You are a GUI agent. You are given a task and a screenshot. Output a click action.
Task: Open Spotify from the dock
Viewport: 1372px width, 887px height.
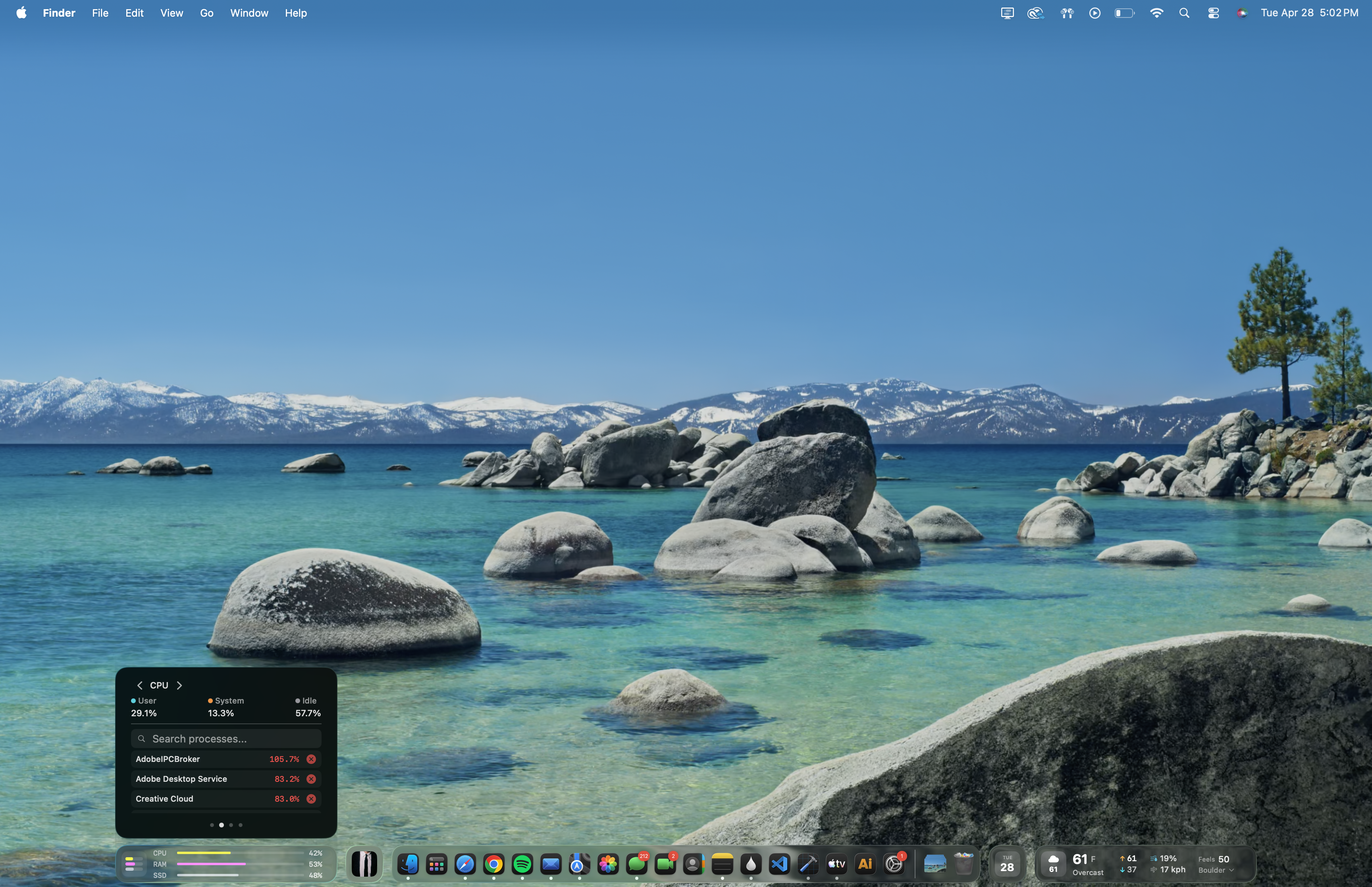pyautogui.click(x=522, y=864)
